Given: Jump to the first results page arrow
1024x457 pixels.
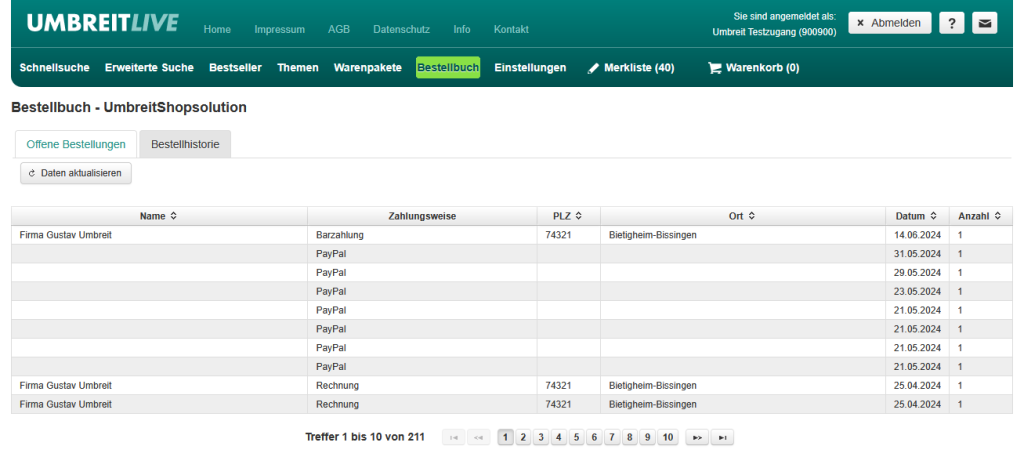Looking at the screenshot, I should (x=454, y=437).
